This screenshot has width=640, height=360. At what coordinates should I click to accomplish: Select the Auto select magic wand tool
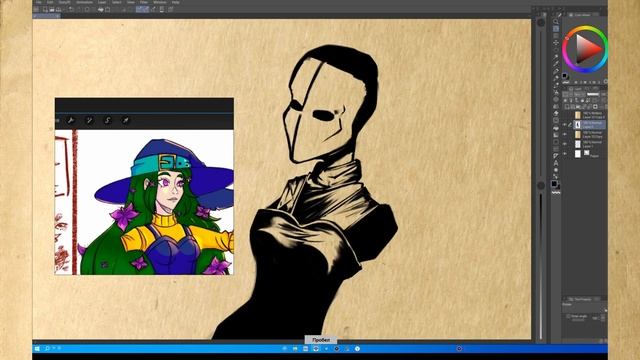coord(556,57)
